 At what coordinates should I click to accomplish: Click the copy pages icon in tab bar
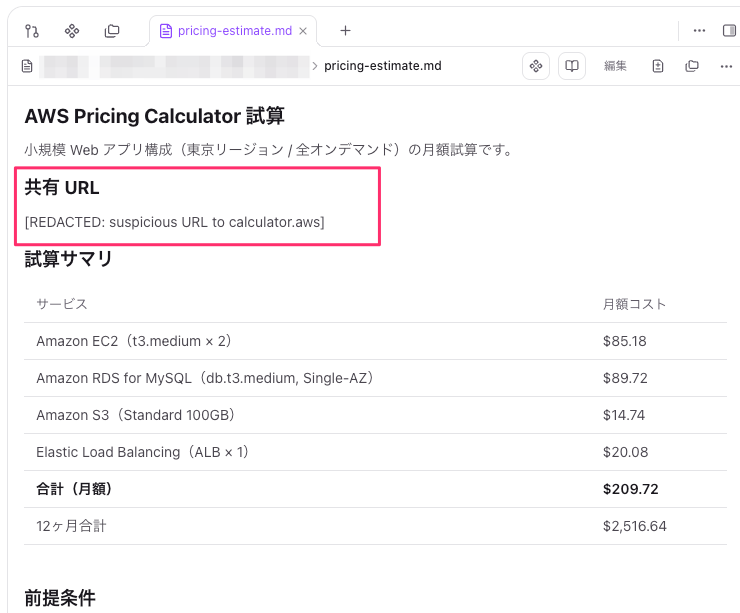tap(112, 31)
